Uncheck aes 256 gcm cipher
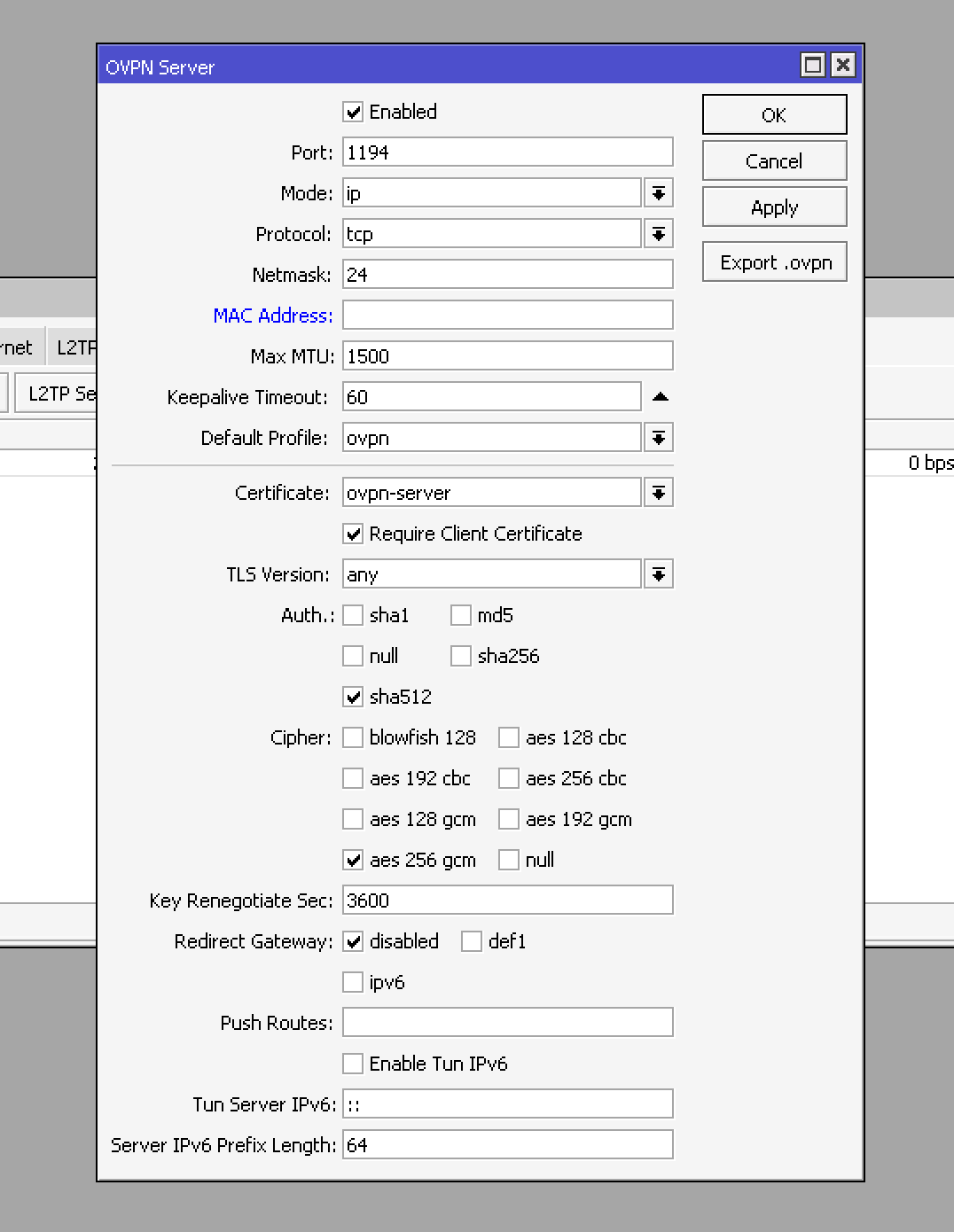 pos(353,859)
